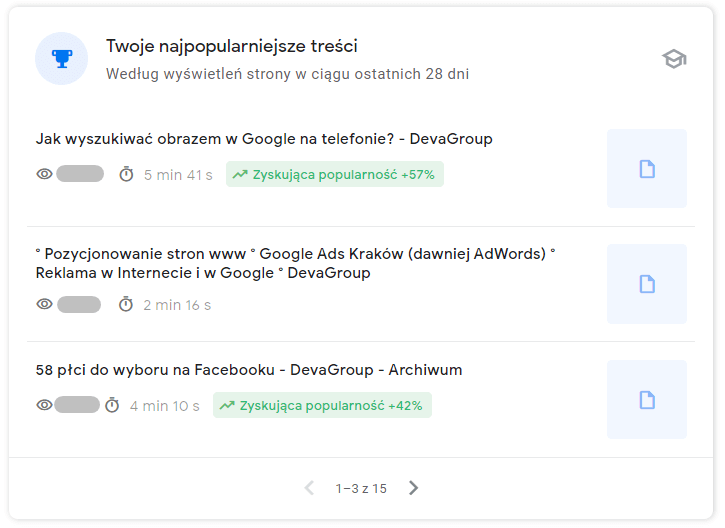Click stopwatch icon next to 5 min 41 s
Image resolution: width=725 pixels, height=528 pixels.
point(126,174)
